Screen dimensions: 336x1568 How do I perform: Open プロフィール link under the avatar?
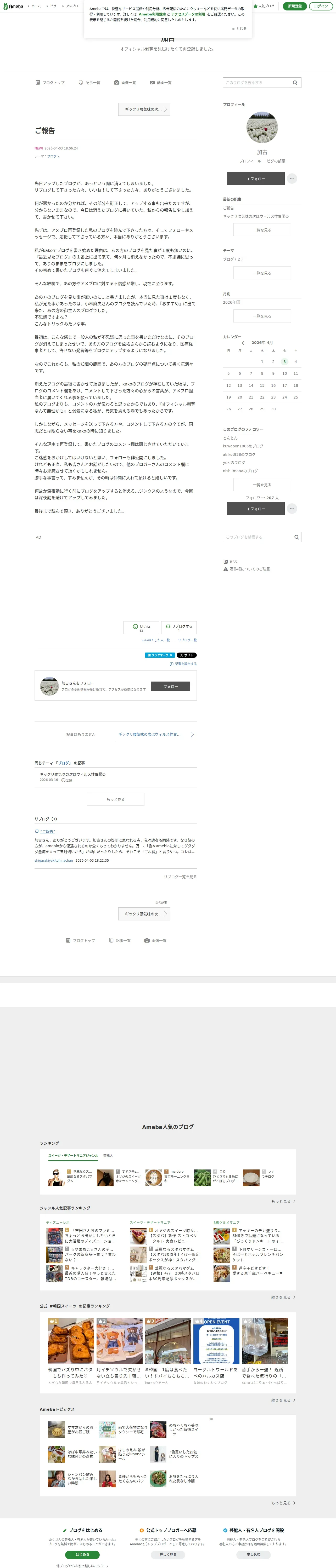(250, 161)
